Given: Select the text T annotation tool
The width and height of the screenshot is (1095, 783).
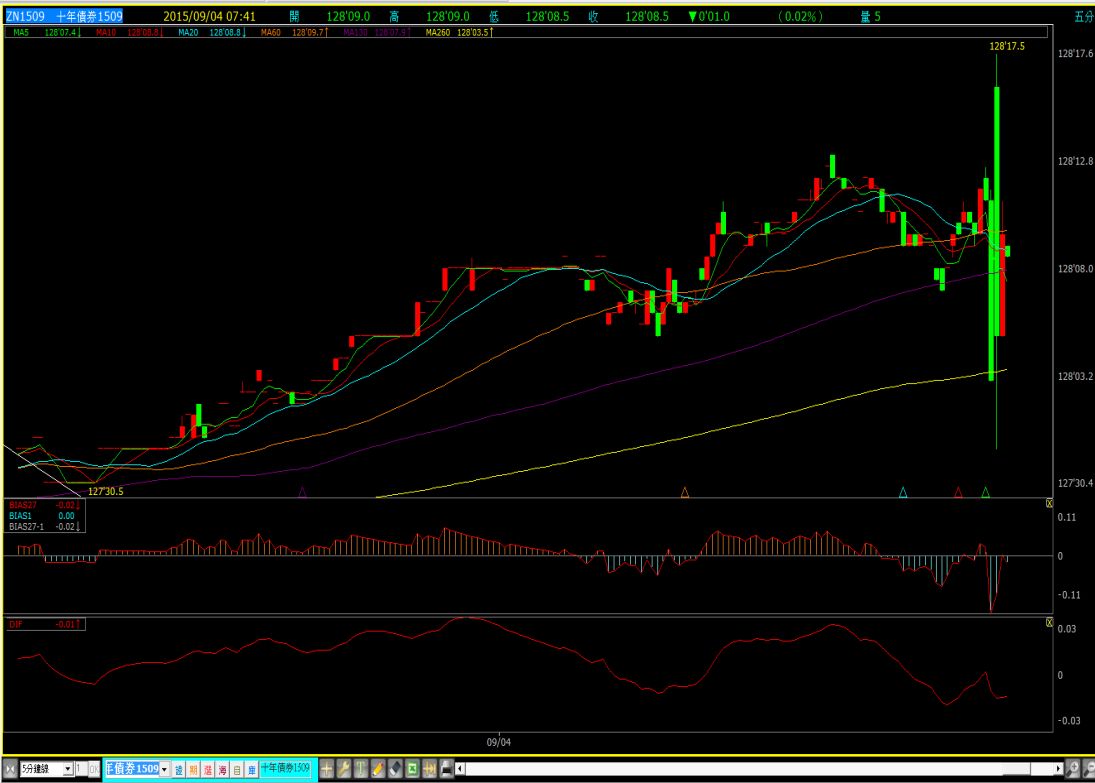Looking at the screenshot, I should tap(361, 769).
